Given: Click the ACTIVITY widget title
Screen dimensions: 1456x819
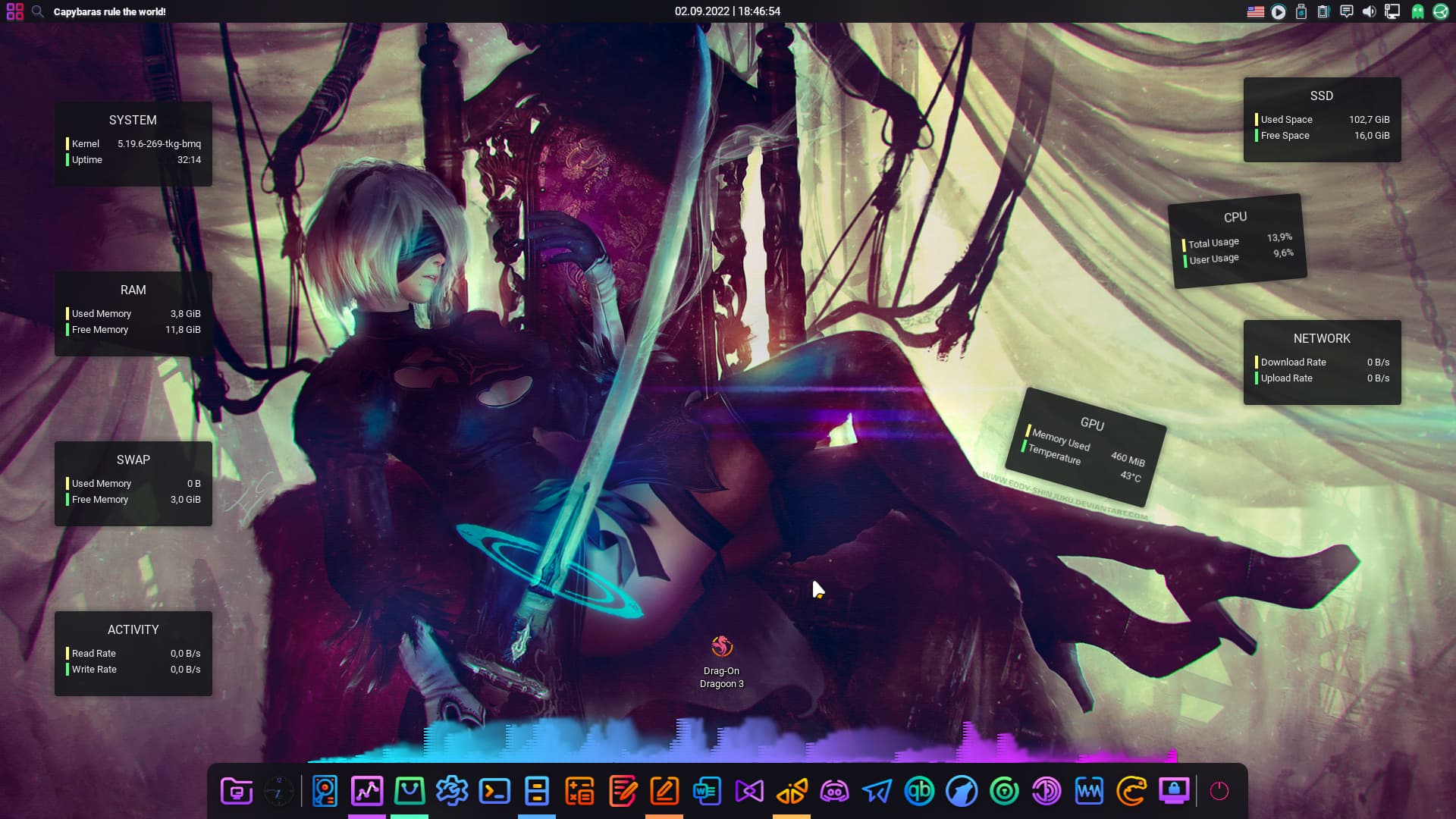Looking at the screenshot, I should (133, 629).
